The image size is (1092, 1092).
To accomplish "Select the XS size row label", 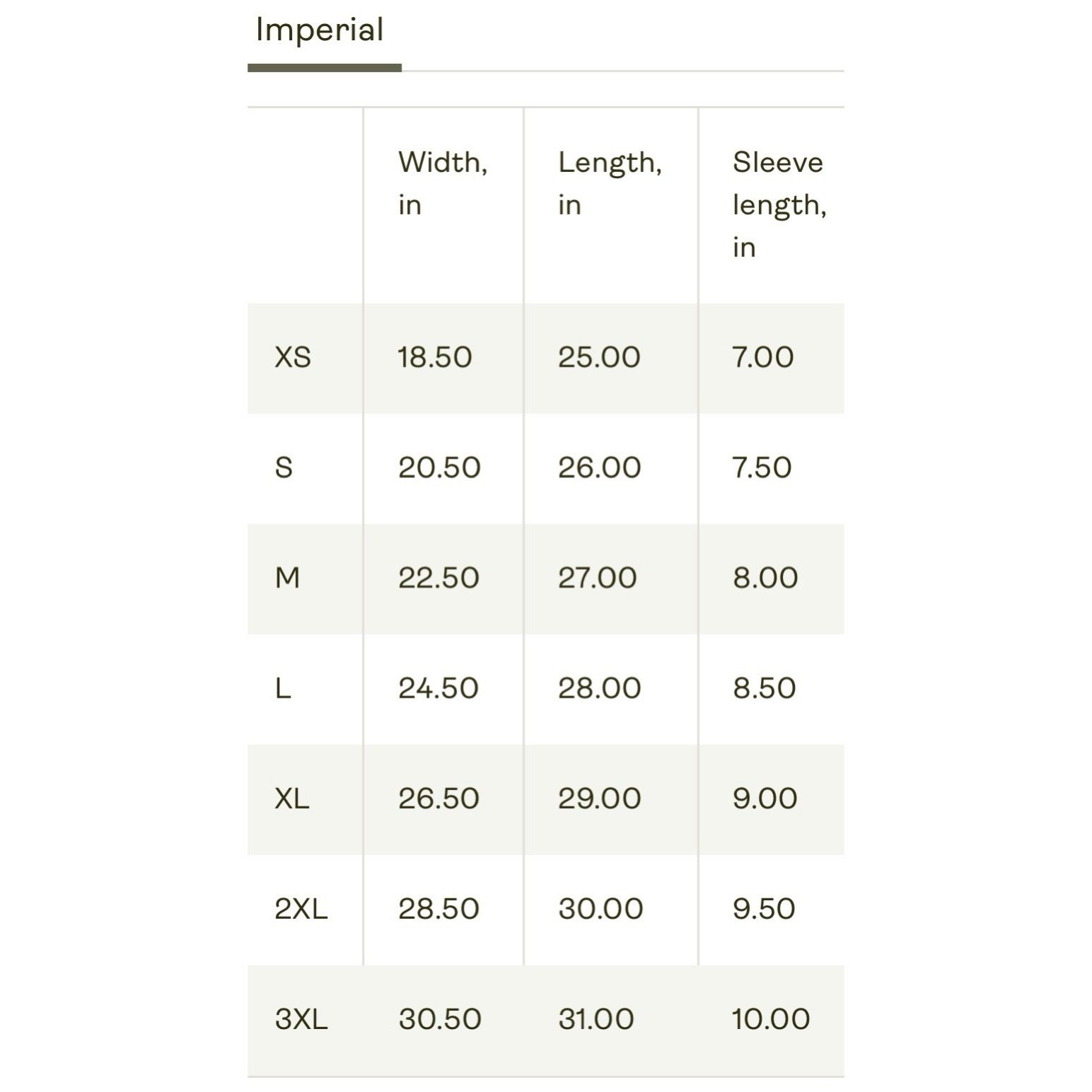I will pos(293,357).
